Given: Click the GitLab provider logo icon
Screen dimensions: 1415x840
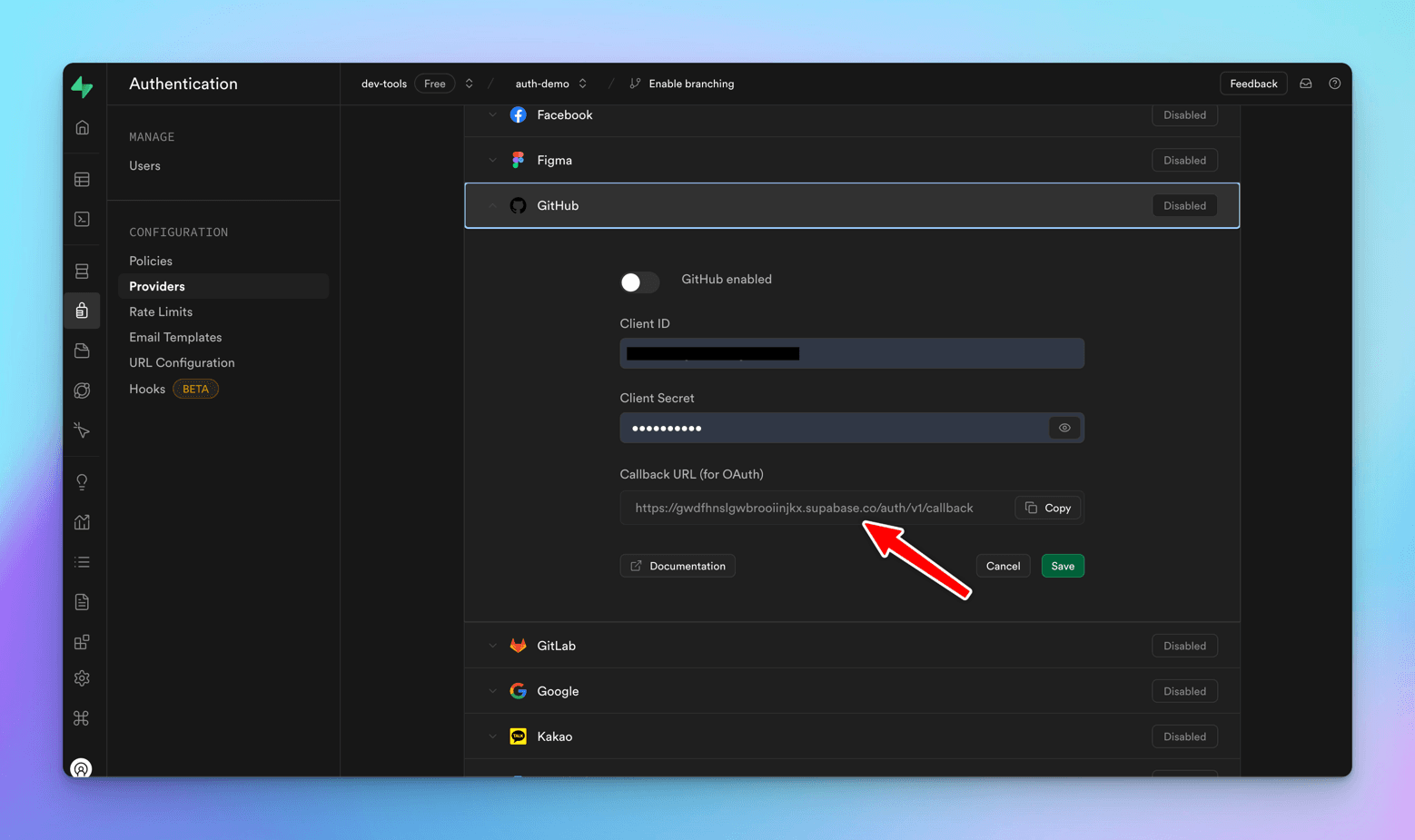Looking at the screenshot, I should click(518, 646).
